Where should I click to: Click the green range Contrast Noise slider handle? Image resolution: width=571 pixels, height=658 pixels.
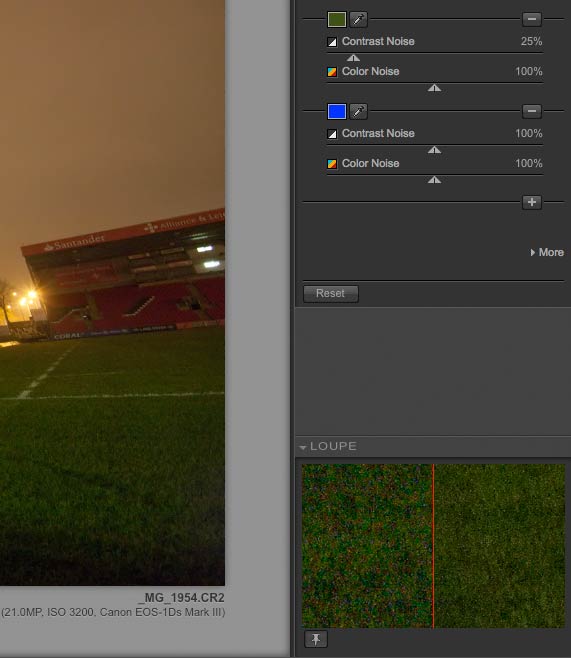point(353,57)
